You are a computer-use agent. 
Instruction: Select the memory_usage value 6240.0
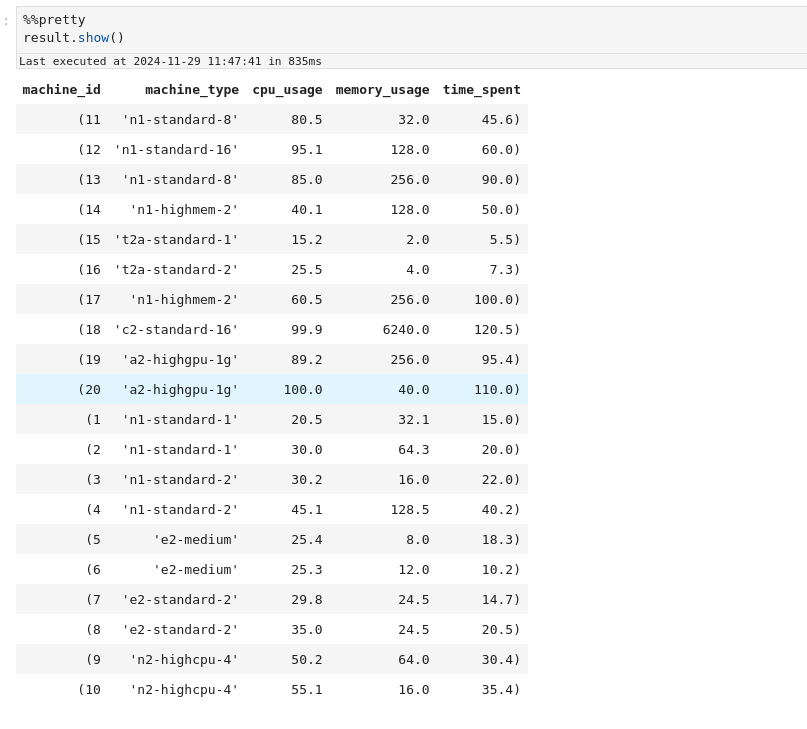pyautogui.click(x=405, y=330)
